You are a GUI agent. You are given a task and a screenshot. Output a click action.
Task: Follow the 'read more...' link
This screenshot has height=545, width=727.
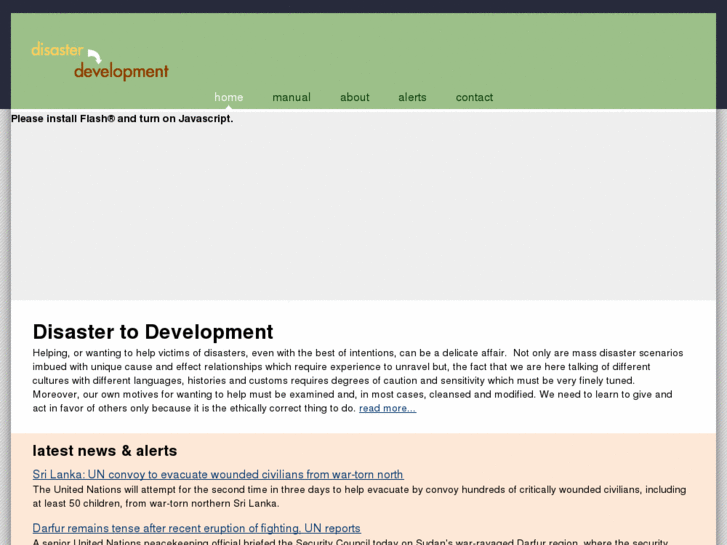(388, 408)
